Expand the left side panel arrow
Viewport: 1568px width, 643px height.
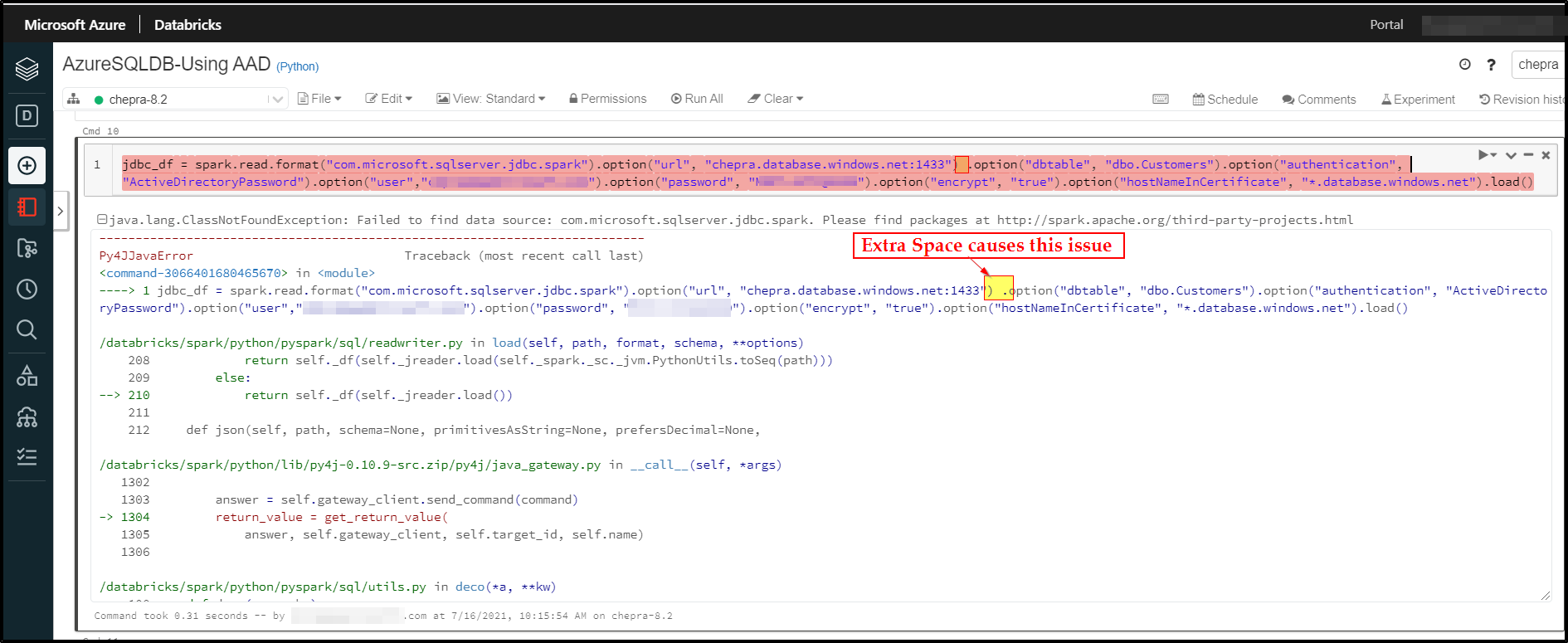click(60, 211)
